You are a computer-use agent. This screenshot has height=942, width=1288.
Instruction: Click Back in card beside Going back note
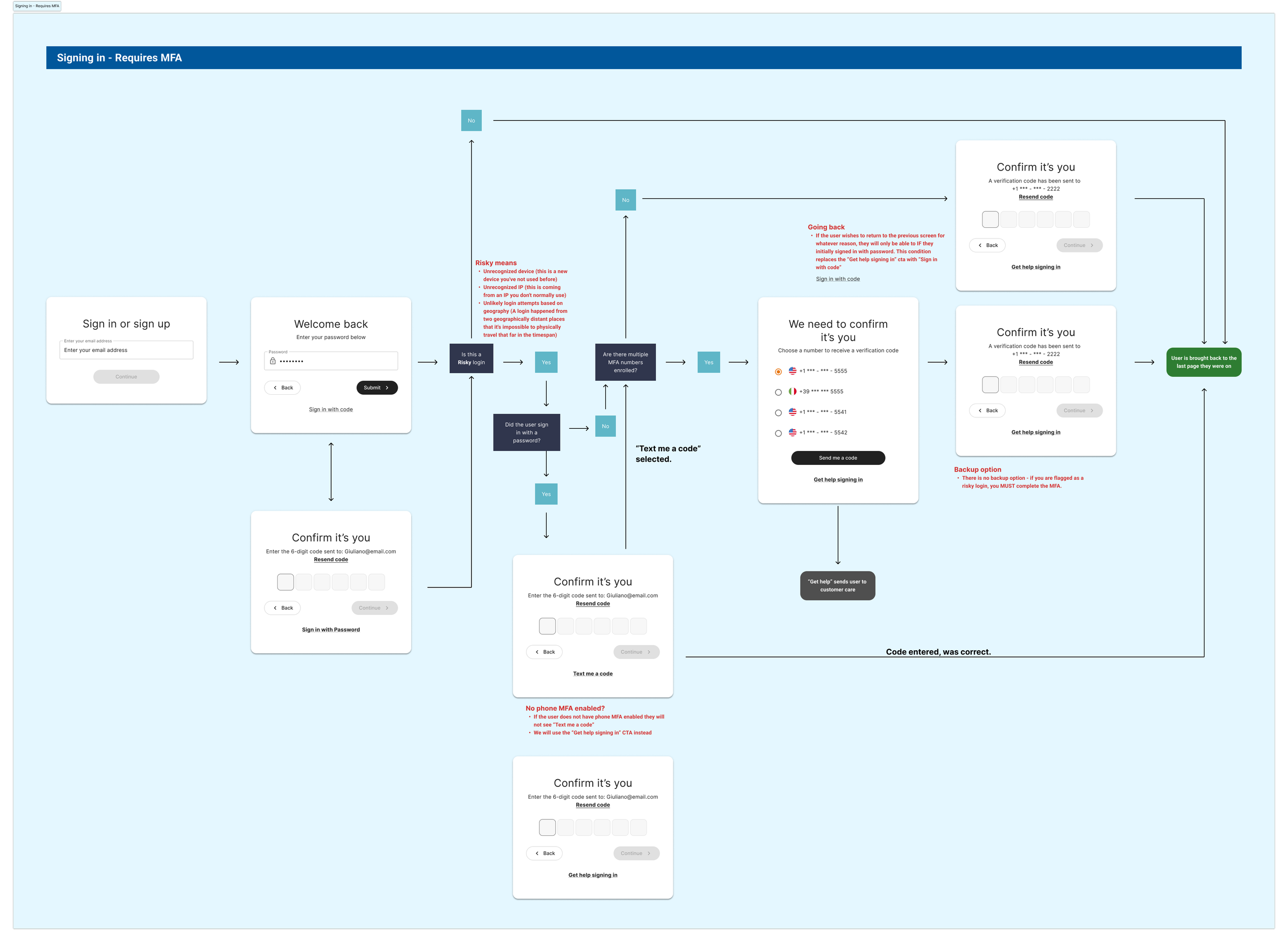coord(987,245)
